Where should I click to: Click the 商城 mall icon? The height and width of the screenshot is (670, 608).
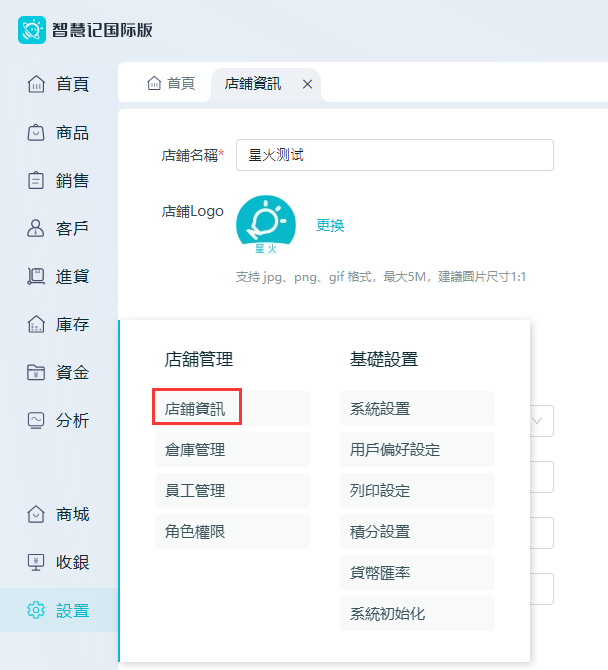pyautogui.click(x=37, y=514)
